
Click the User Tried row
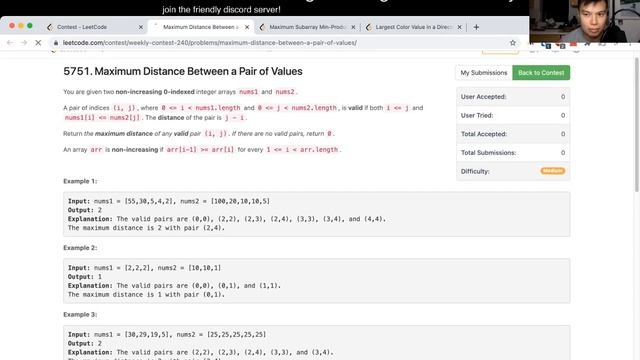513,116
